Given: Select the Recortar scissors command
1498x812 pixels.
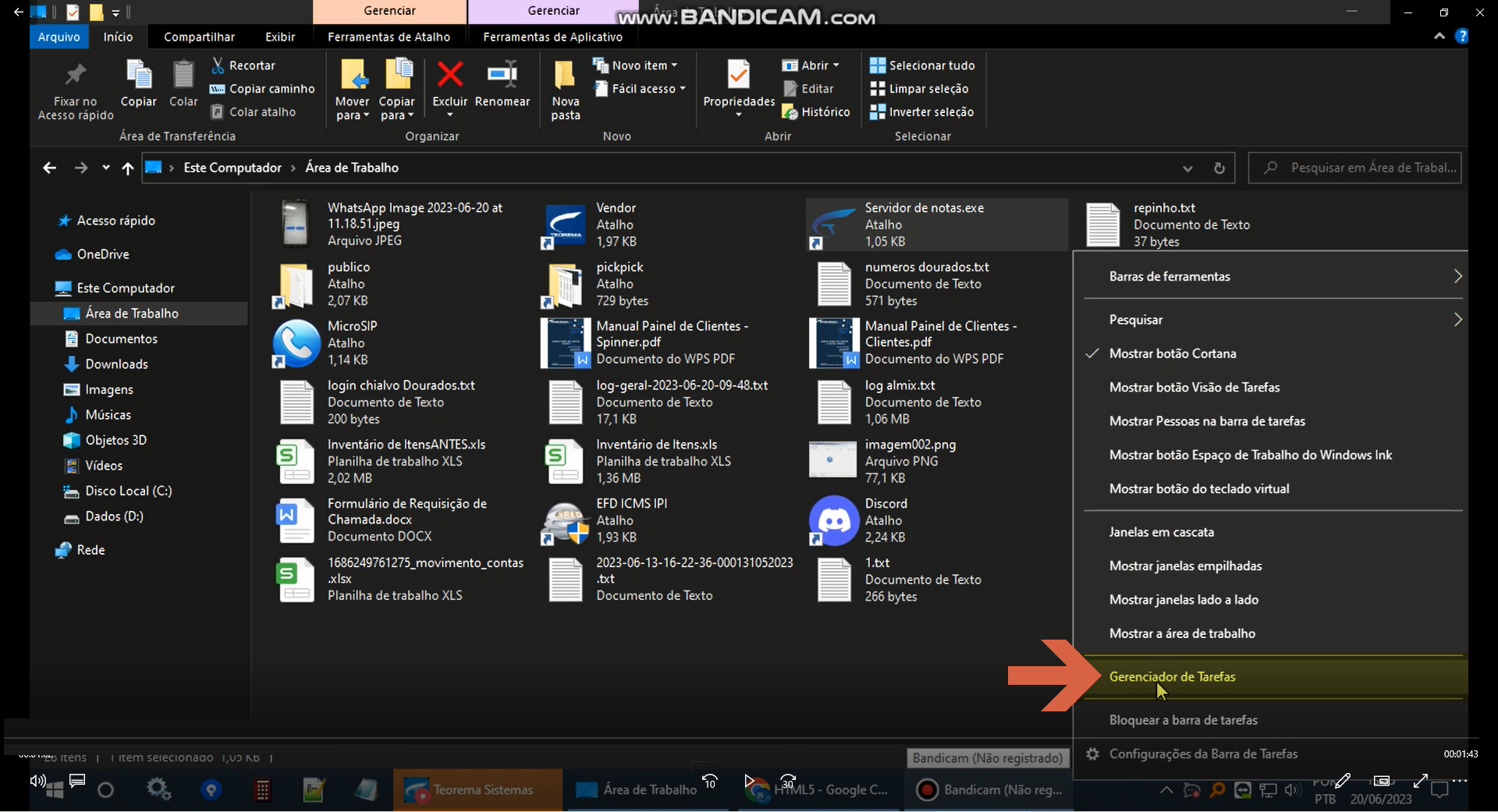Looking at the screenshot, I should [x=243, y=66].
